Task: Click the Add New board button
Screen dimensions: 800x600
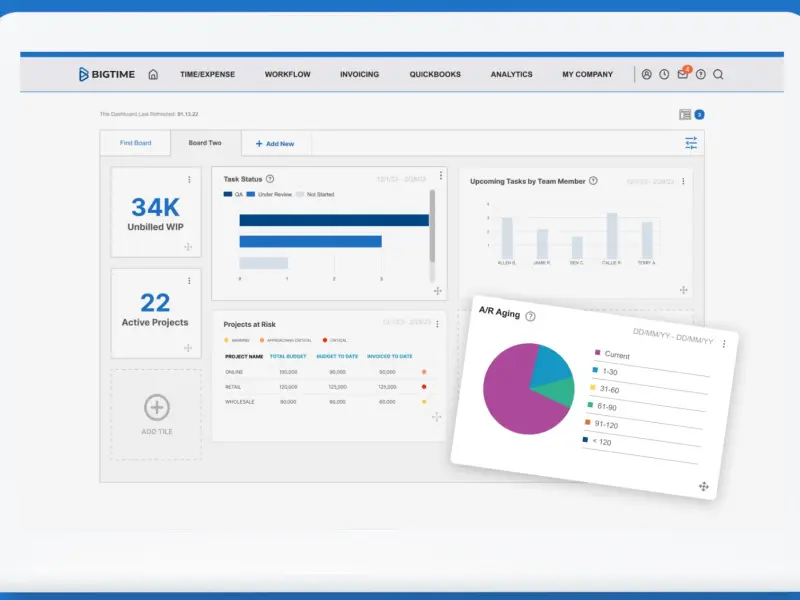Action: click(x=275, y=144)
